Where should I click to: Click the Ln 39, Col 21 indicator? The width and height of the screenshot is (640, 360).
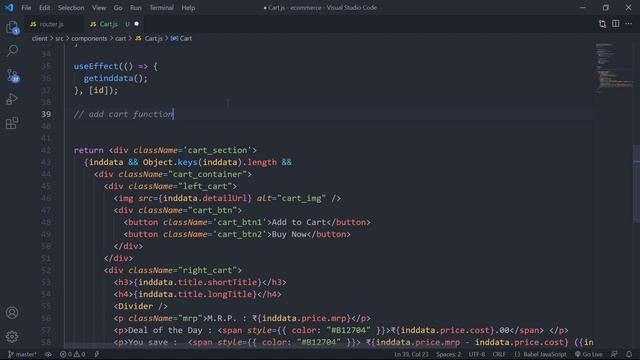[411, 354]
